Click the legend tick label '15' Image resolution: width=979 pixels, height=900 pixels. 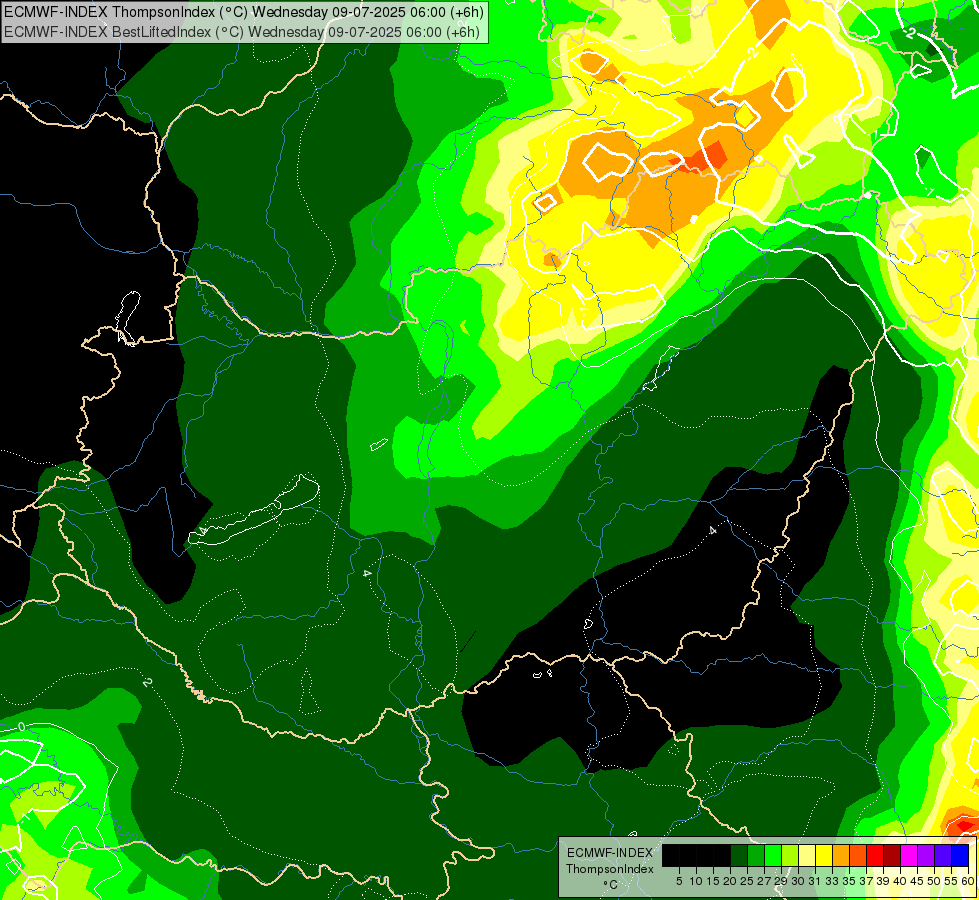[x=714, y=881]
